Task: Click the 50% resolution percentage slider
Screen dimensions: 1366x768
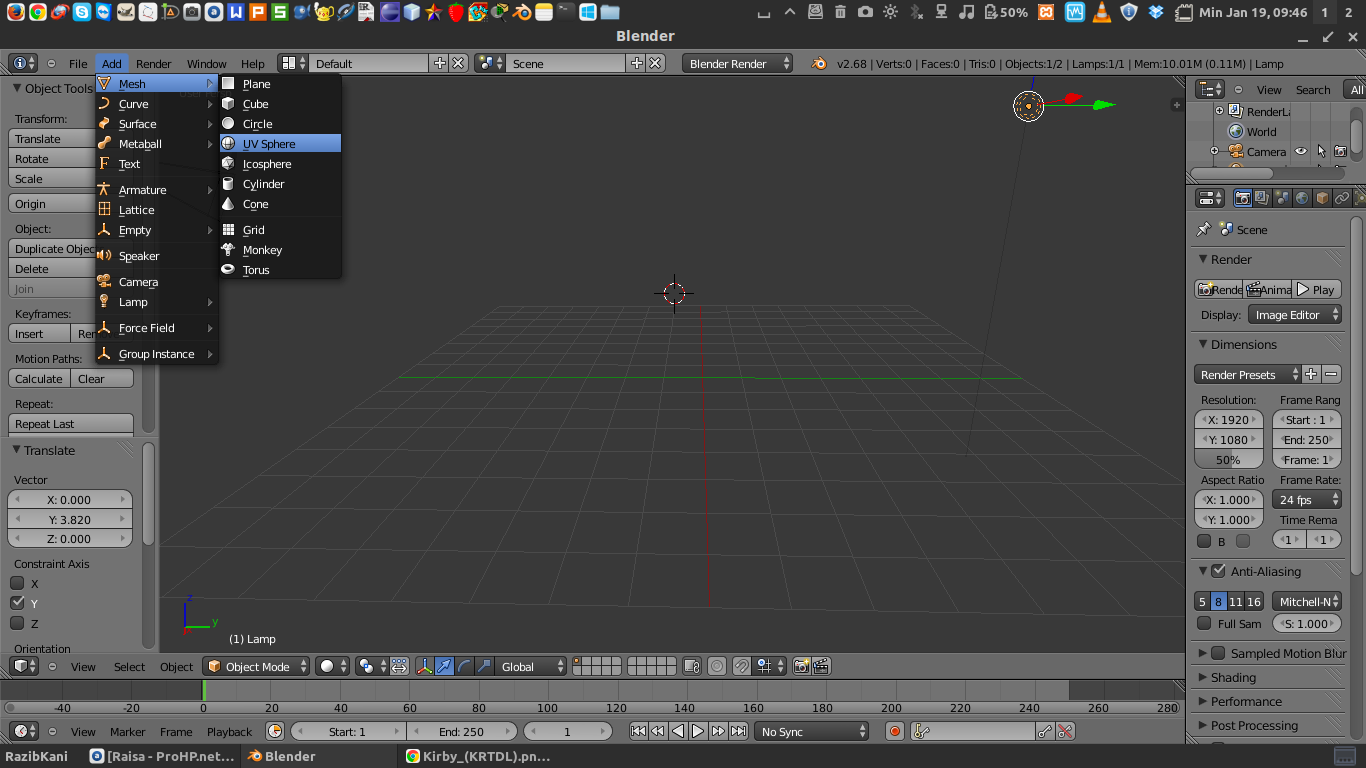Action: tap(1228, 459)
